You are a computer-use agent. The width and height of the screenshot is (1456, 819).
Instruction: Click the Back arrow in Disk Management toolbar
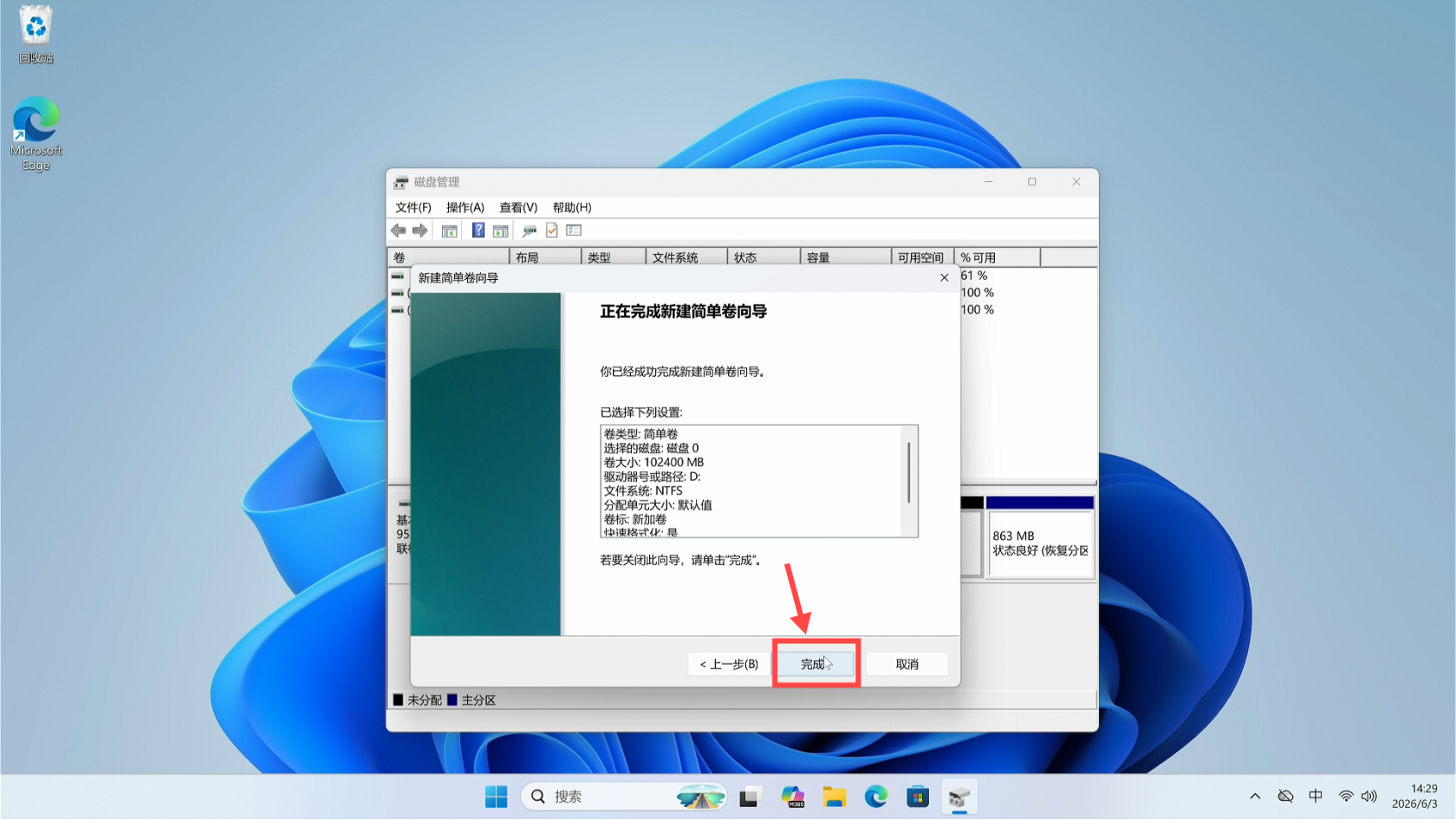(399, 231)
